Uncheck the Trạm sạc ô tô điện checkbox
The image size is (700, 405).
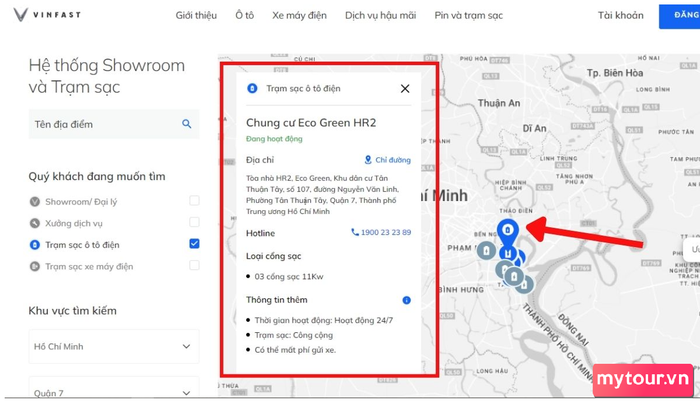click(x=194, y=243)
